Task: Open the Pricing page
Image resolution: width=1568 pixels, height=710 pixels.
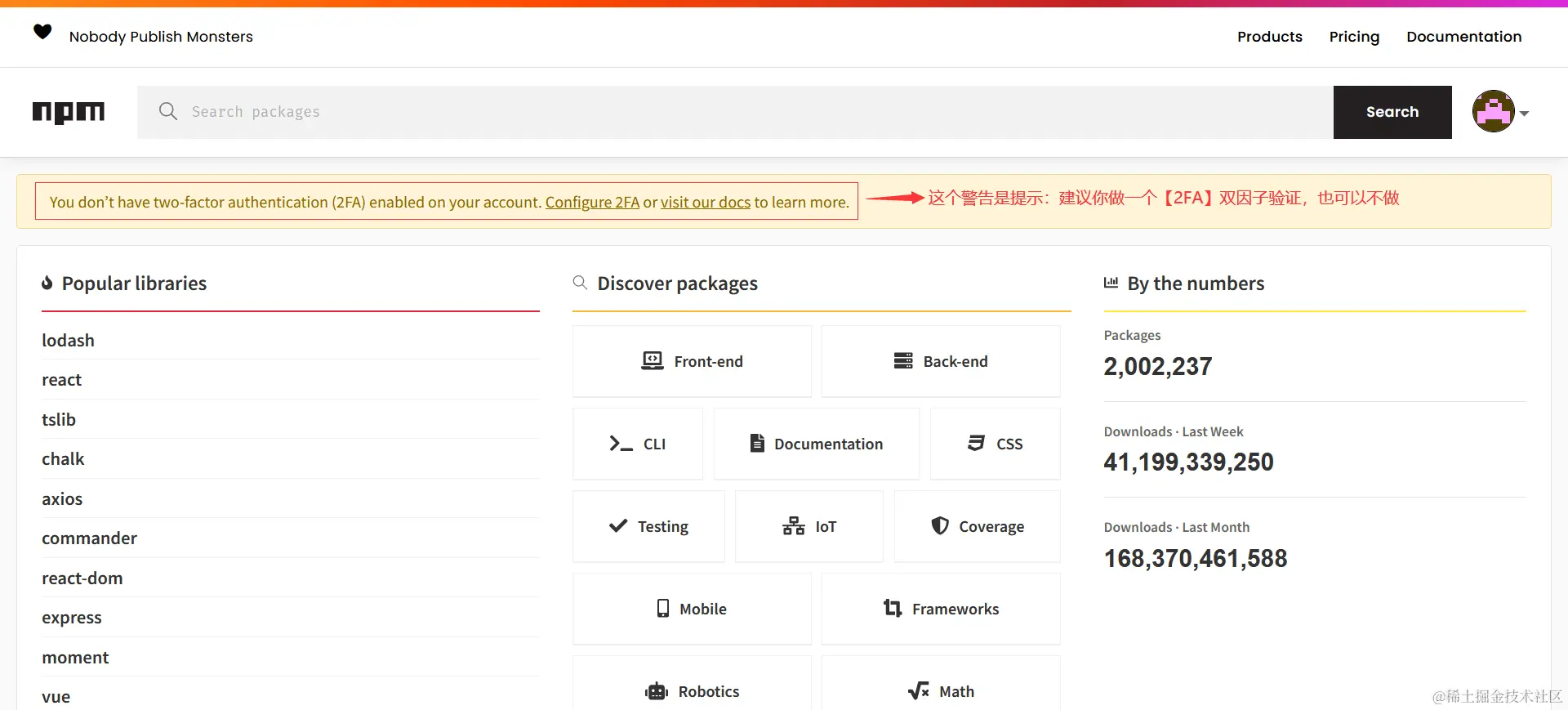Action: click(x=1354, y=37)
